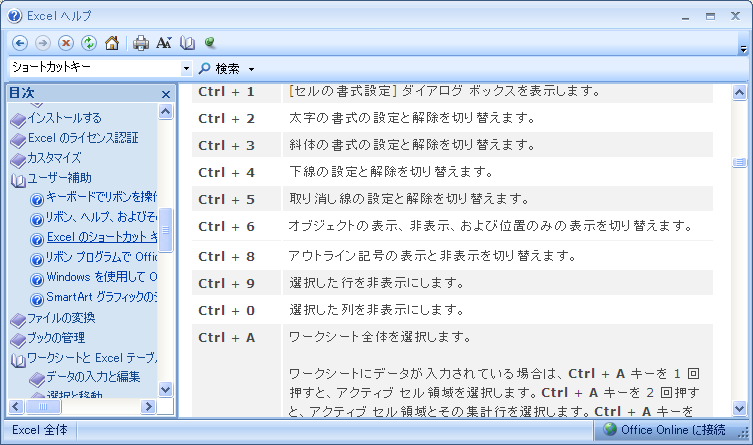Stop loading with the red X icon
This screenshot has width=753, height=445.
[66, 43]
